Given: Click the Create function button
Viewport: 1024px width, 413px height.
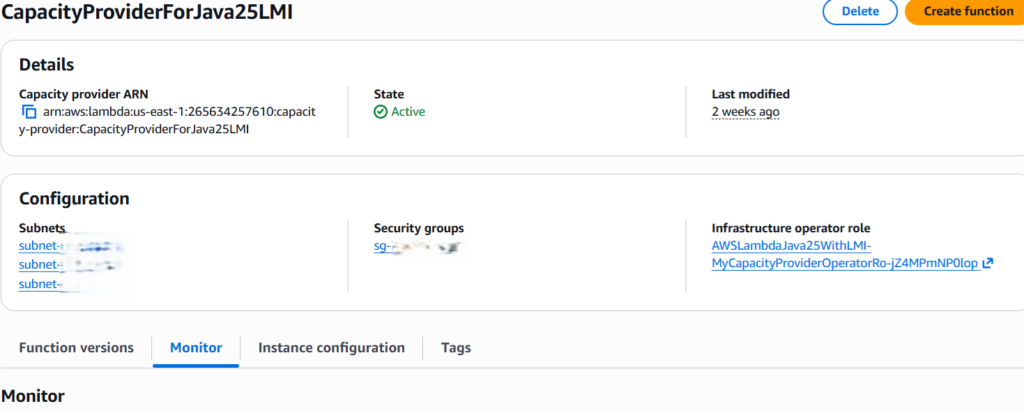Looking at the screenshot, I should coord(966,11).
